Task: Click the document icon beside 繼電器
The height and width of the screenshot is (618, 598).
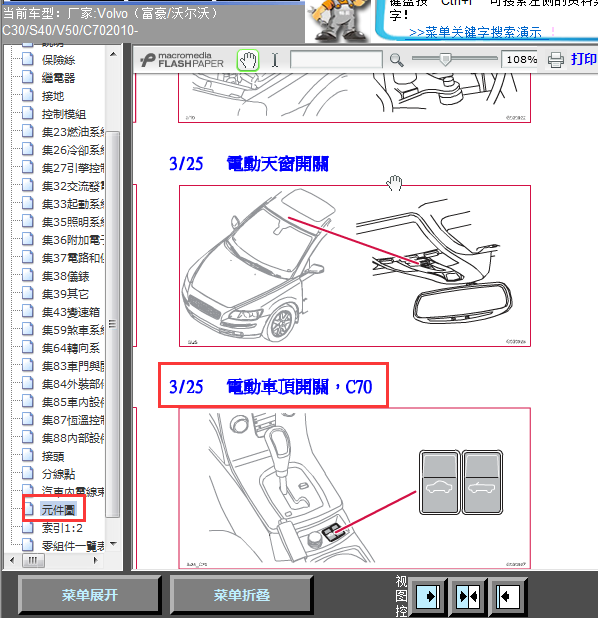Action: click(28, 77)
